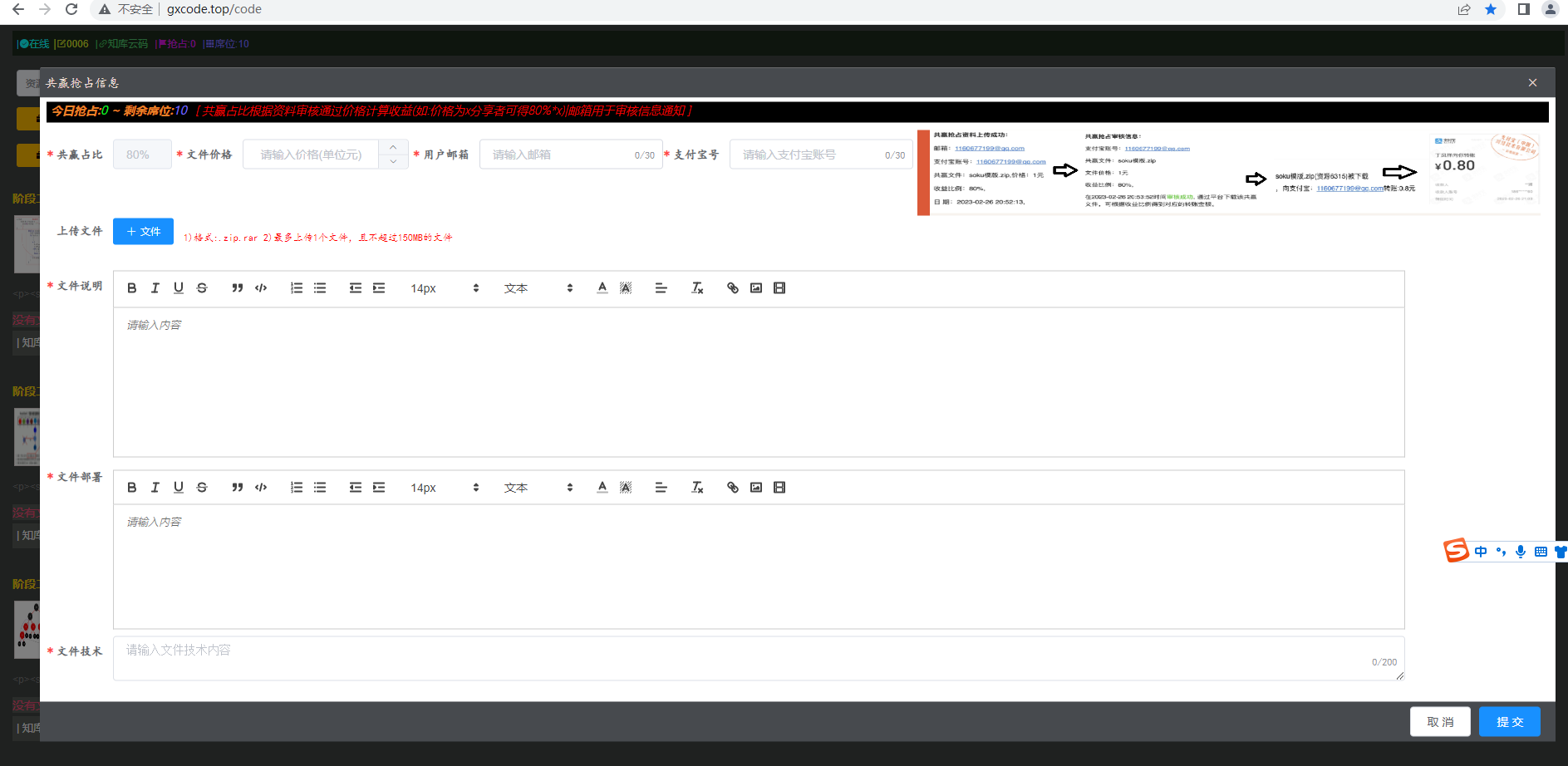
Task: Pick background color in 文件说明 editor
Action: click(x=626, y=288)
